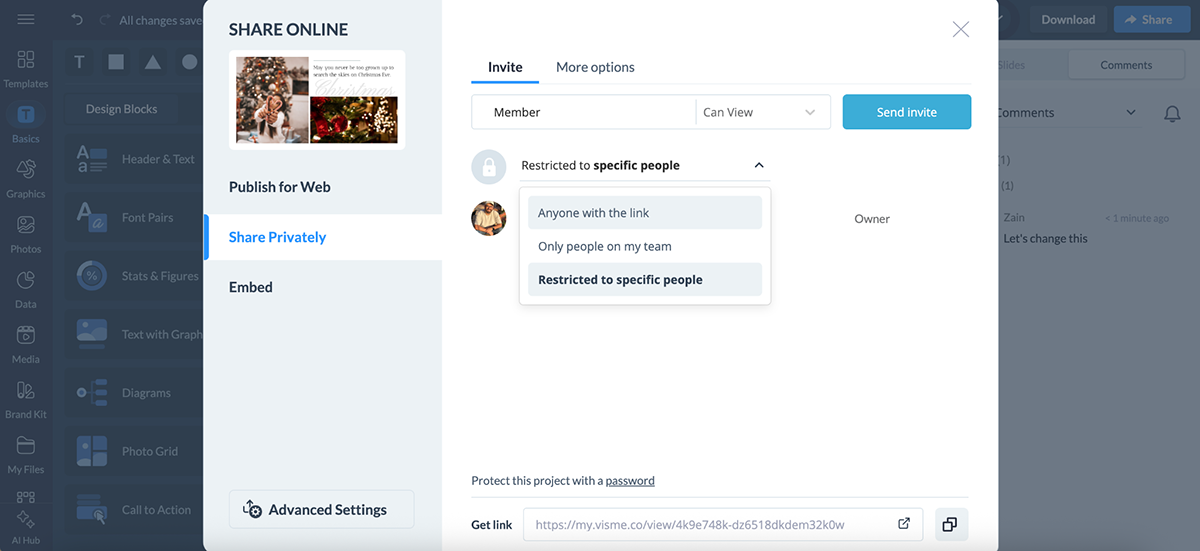Open the share link in a new tab icon
Image resolution: width=1200 pixels, height=551 pixels.
(903, 524)
